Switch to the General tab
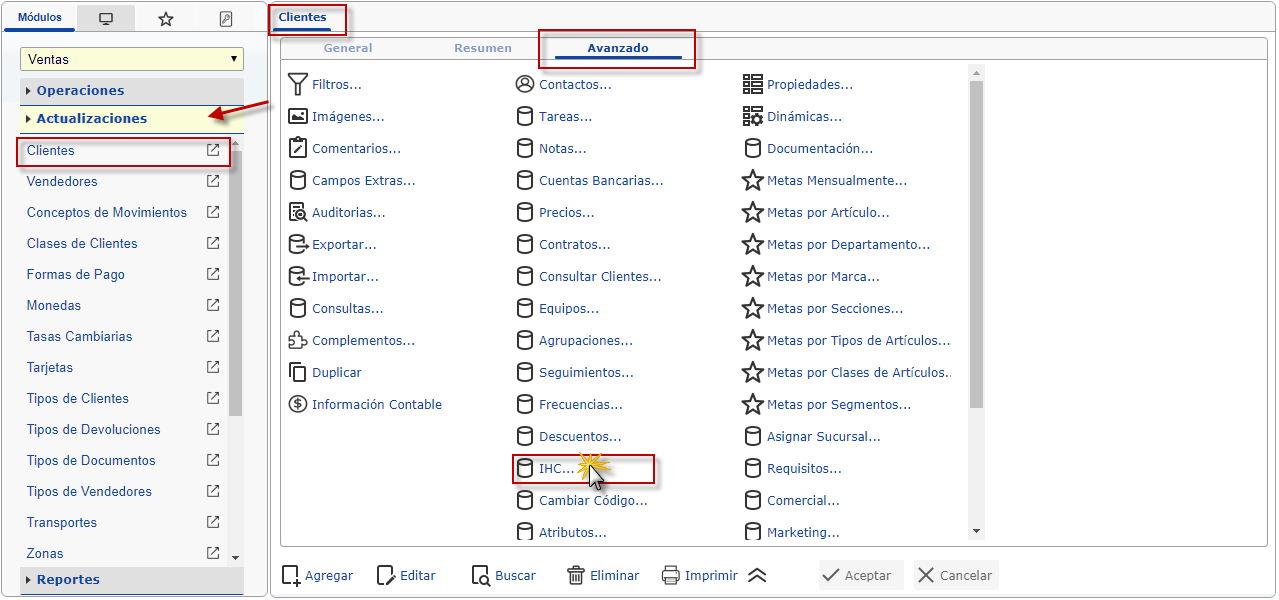The height and width of the screenshot is (600, 1279). [348, 48]
